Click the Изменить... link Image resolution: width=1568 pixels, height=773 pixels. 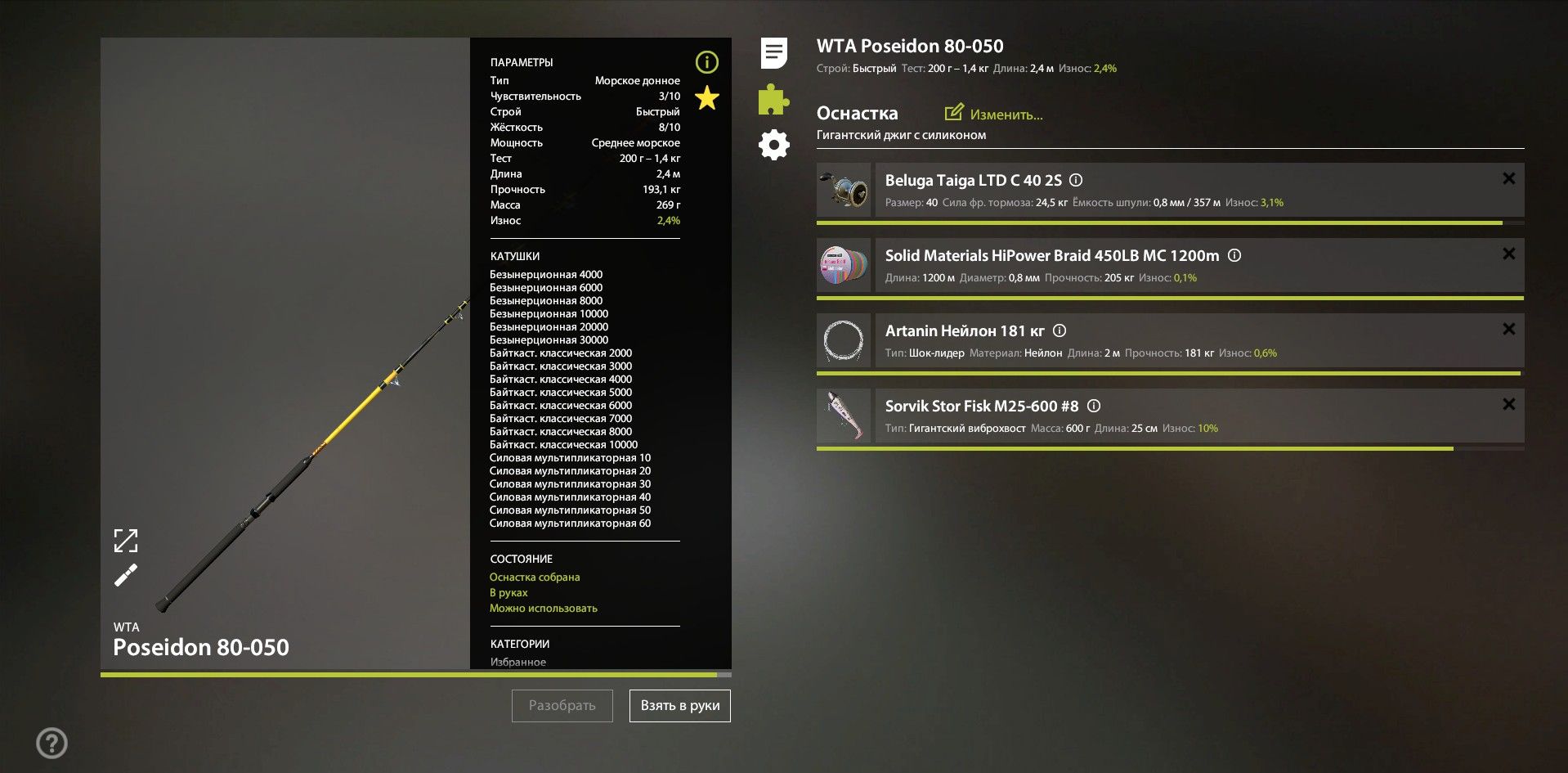[1006, 115]
